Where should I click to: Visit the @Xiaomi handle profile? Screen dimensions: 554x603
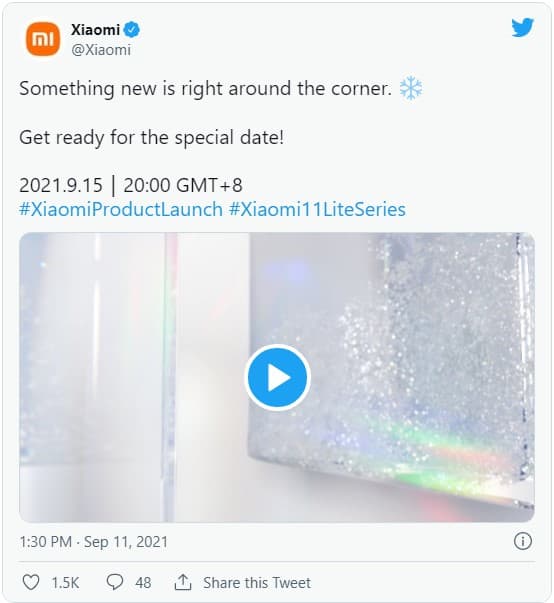click(x=101, y=50)
